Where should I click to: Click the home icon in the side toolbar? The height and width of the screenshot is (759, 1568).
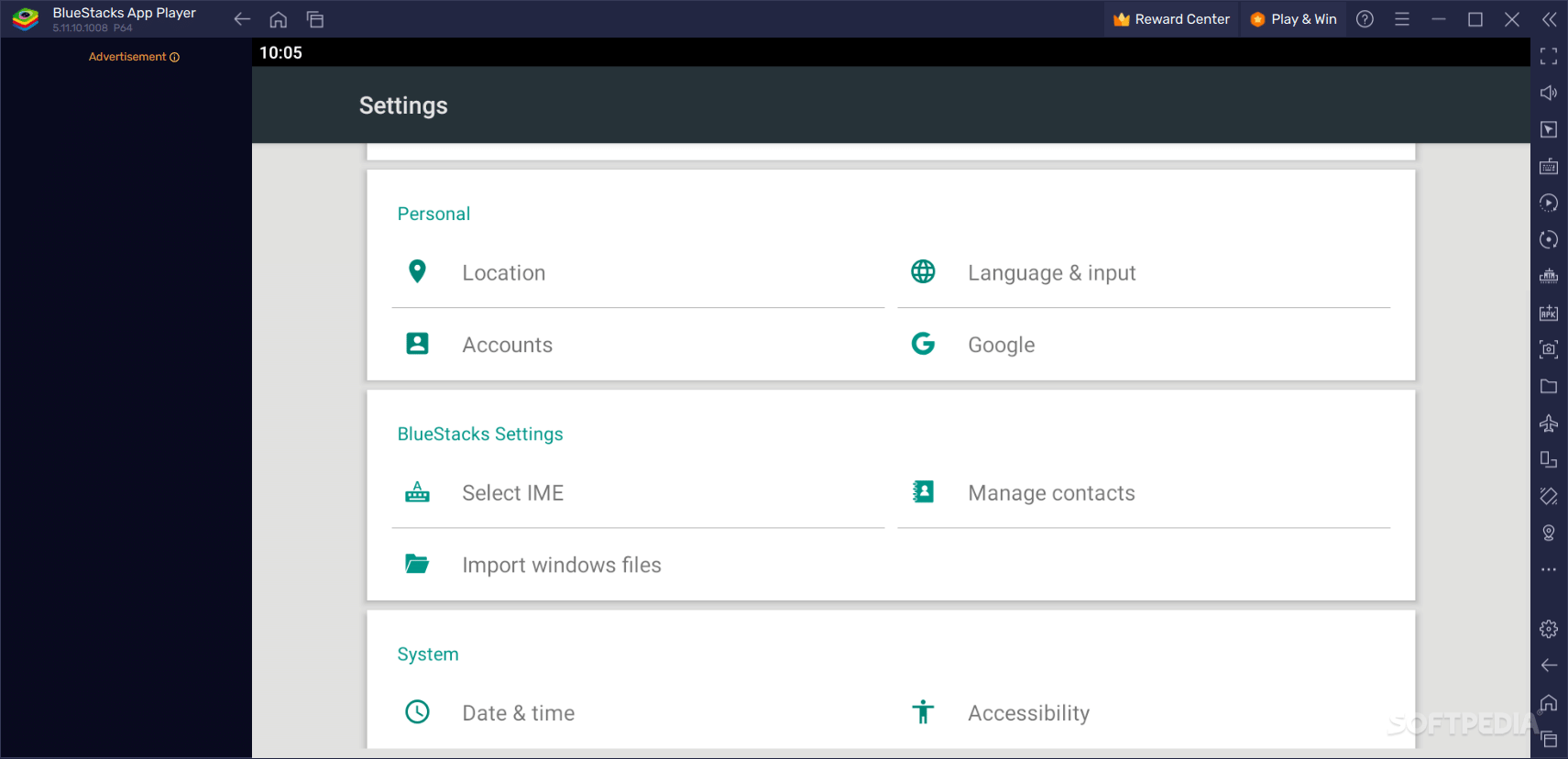1549,703
